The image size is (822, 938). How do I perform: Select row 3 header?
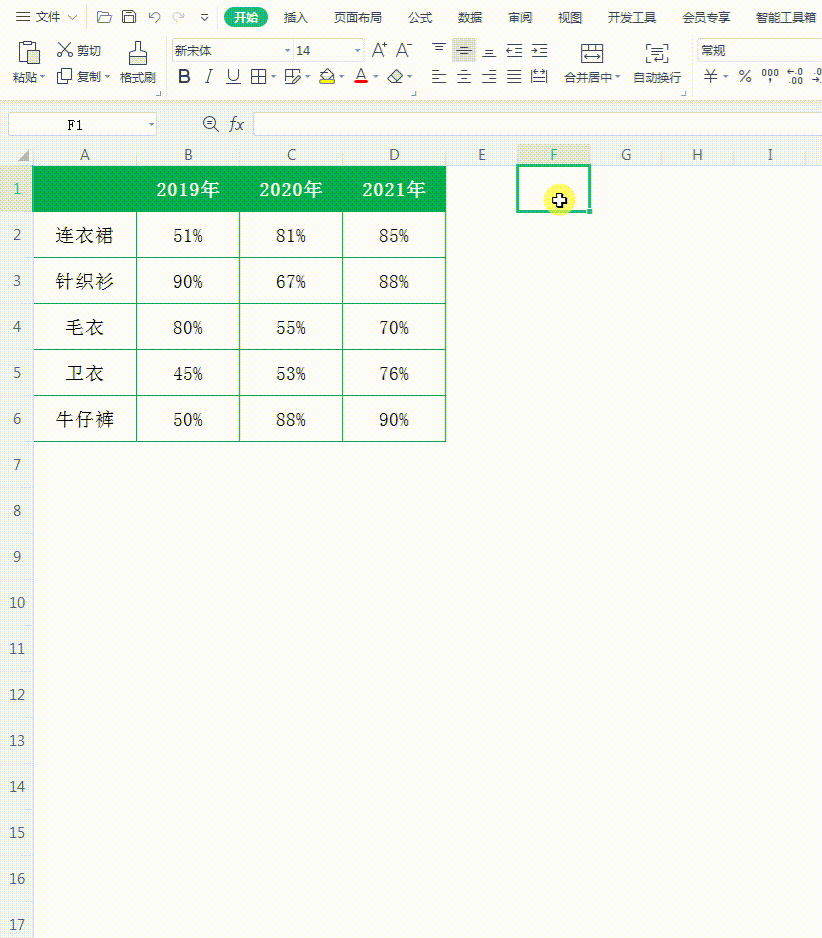pyautogui.click(x=17, y=281)
